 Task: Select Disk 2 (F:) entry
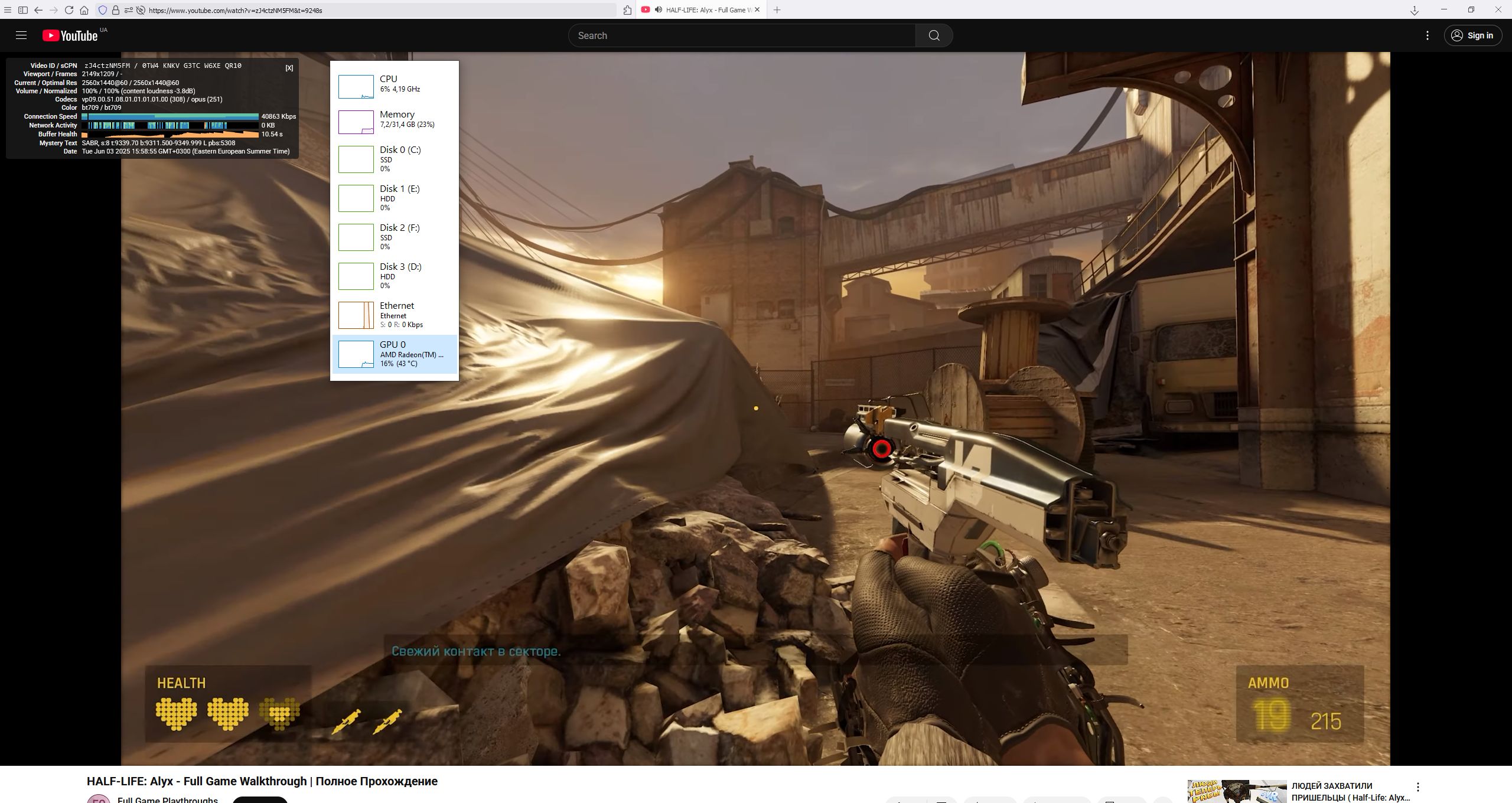coord(394,237)
